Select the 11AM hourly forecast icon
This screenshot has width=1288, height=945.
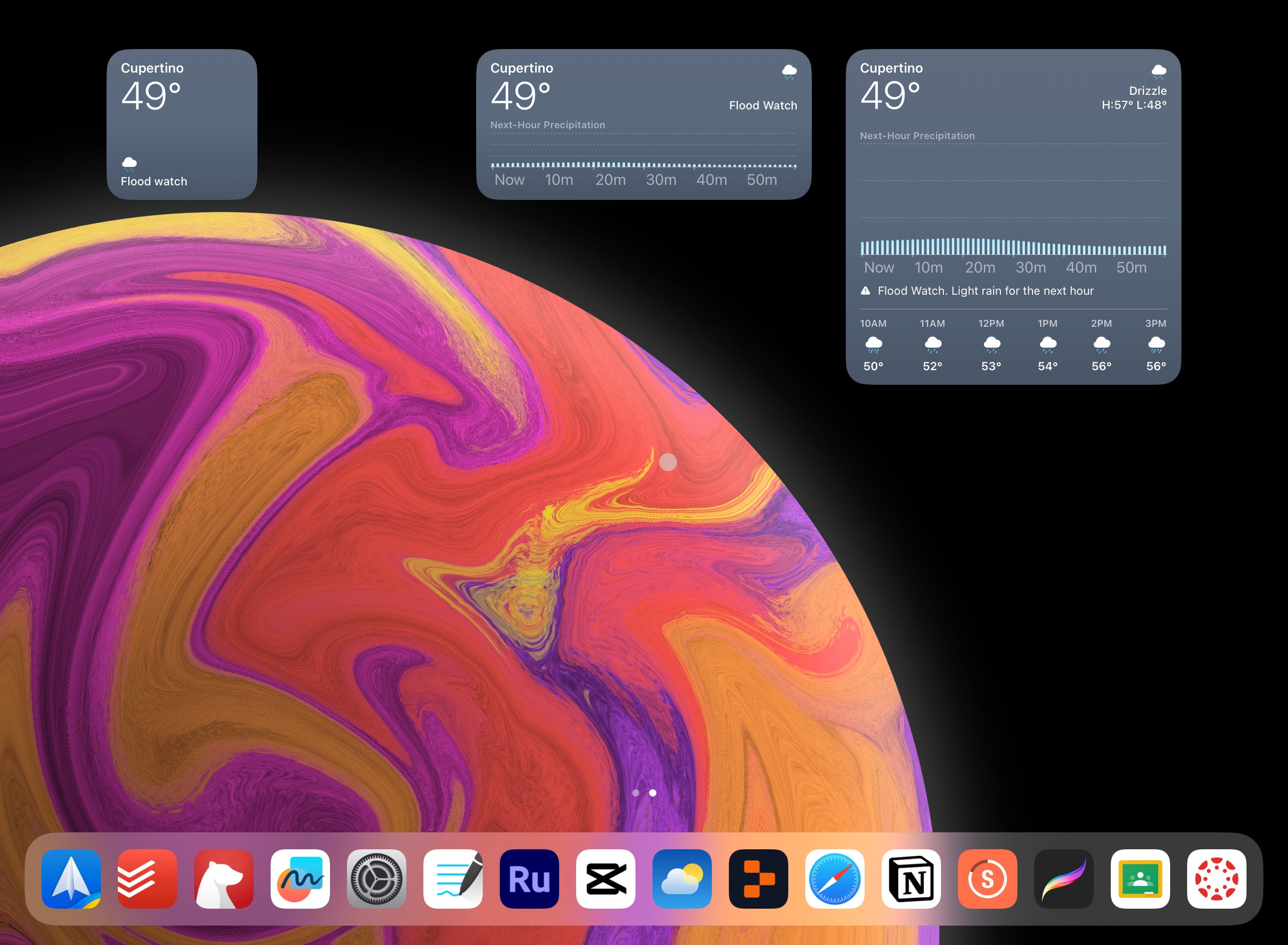[933, 344]
